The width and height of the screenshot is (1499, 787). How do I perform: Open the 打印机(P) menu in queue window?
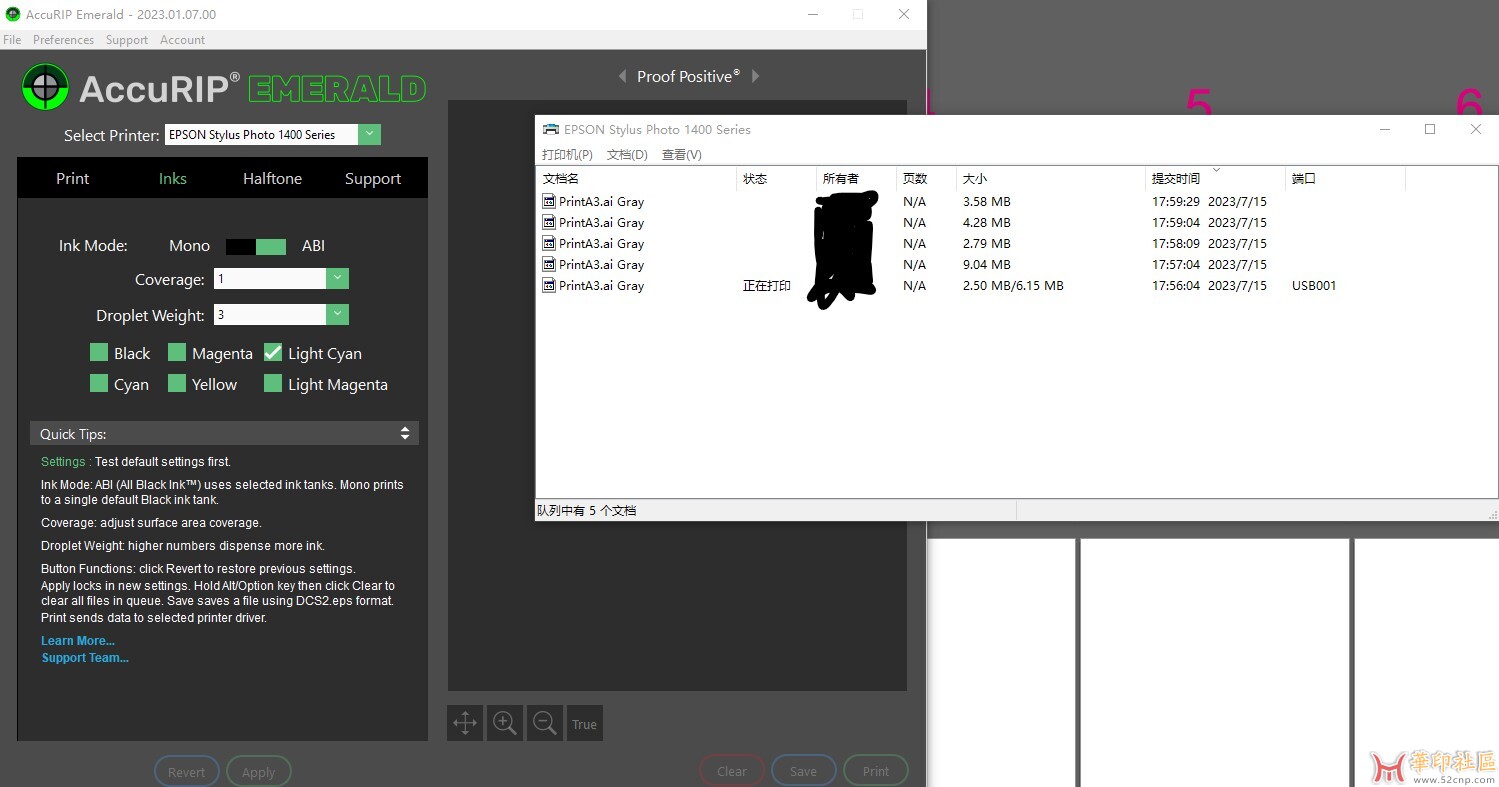[567, 155]
